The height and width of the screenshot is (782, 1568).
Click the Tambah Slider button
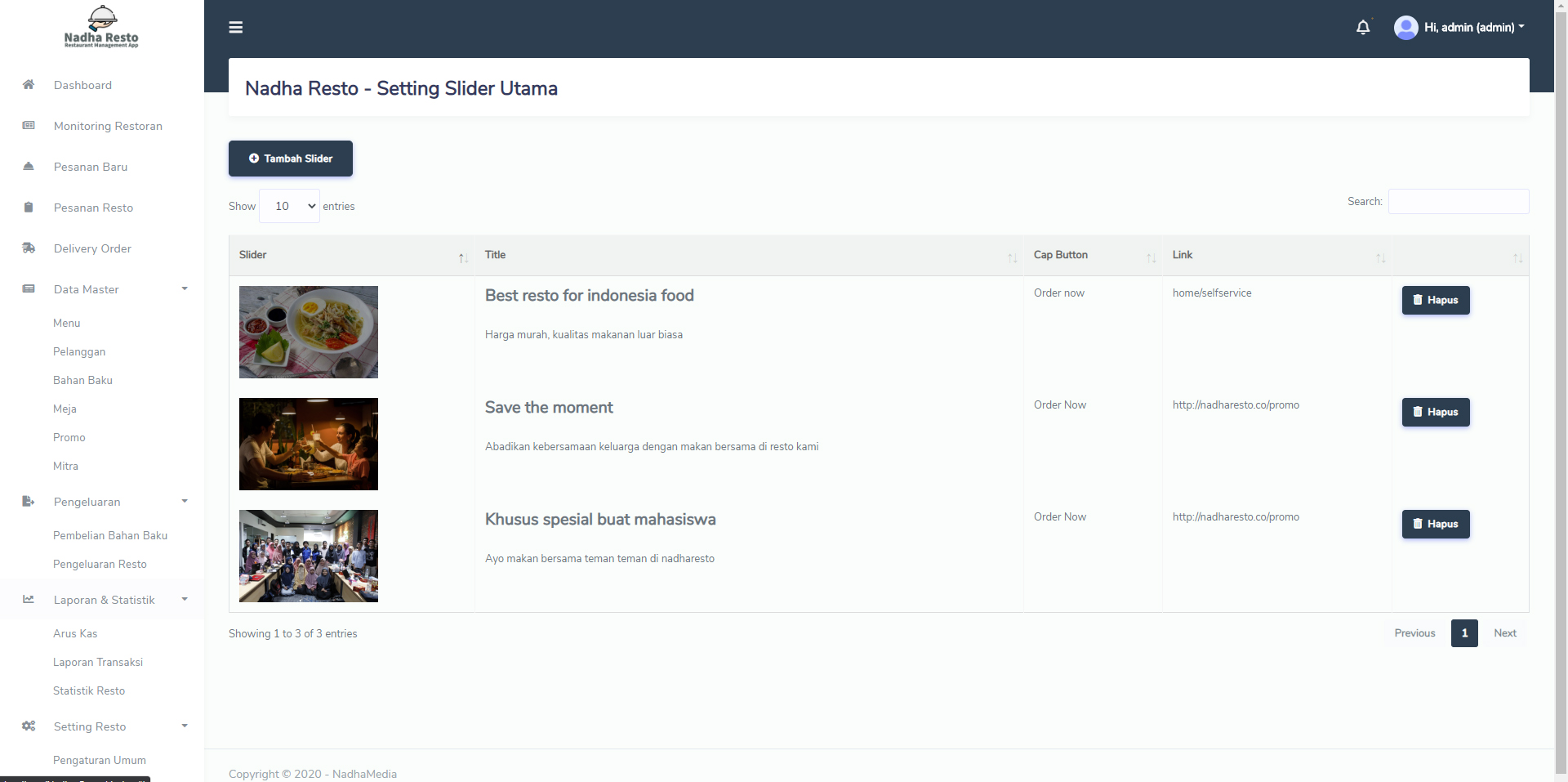(x=291, y=159)
